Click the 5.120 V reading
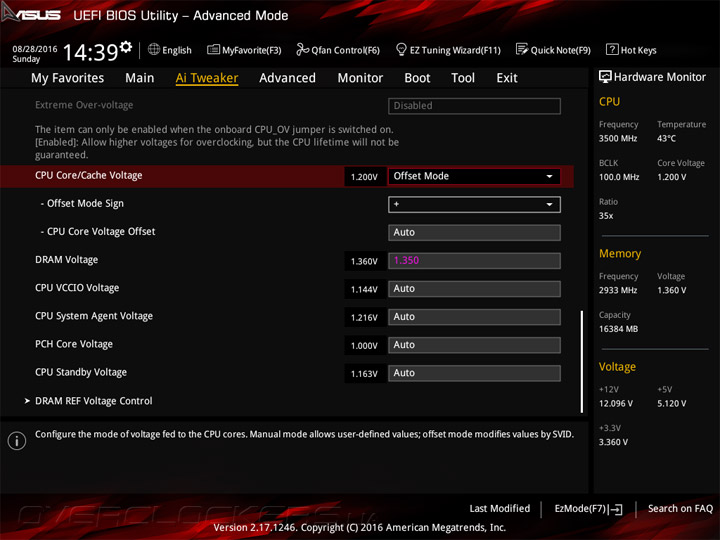 click(x=672, y=403)
